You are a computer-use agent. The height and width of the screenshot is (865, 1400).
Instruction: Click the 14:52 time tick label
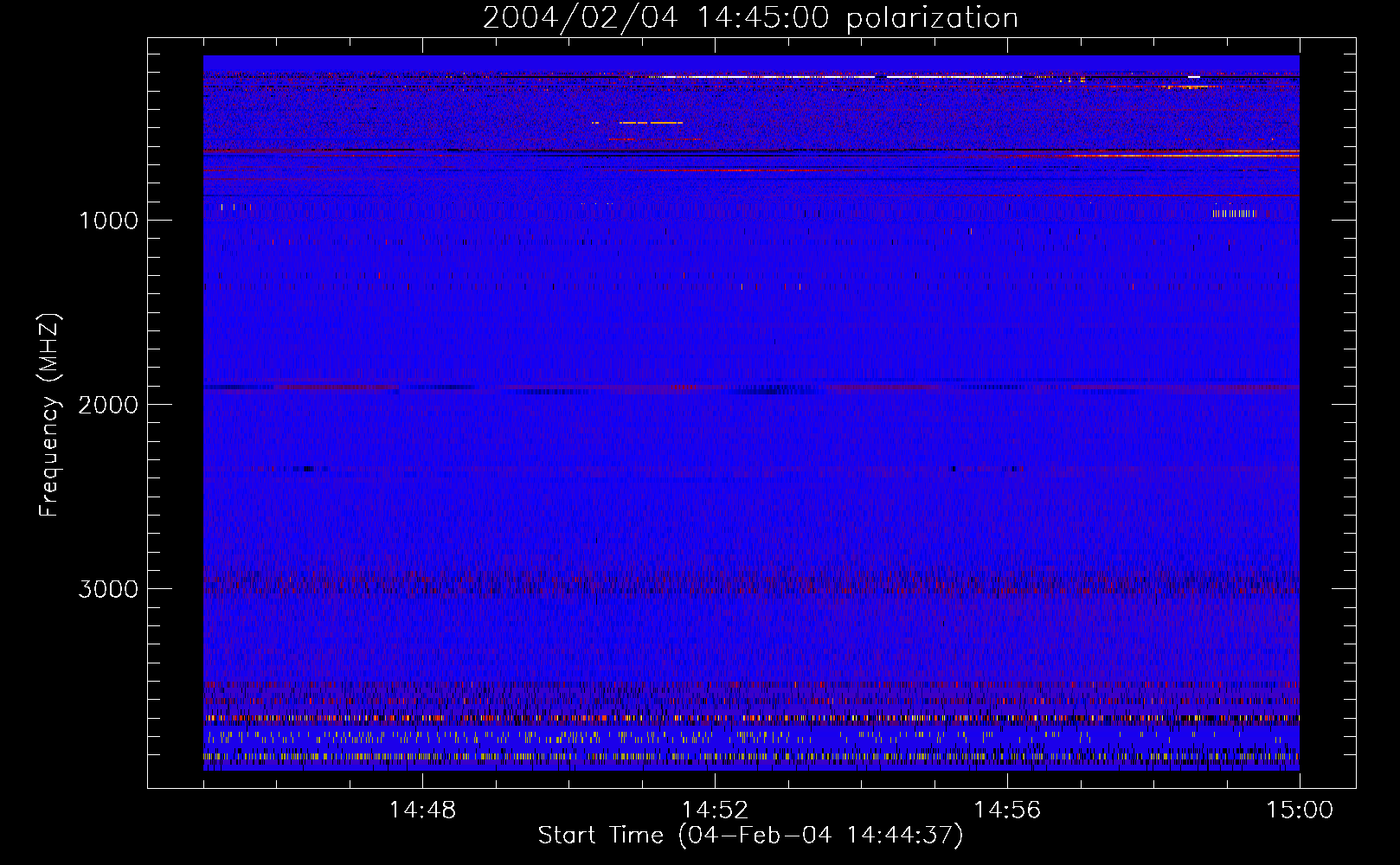click(715, 811)
